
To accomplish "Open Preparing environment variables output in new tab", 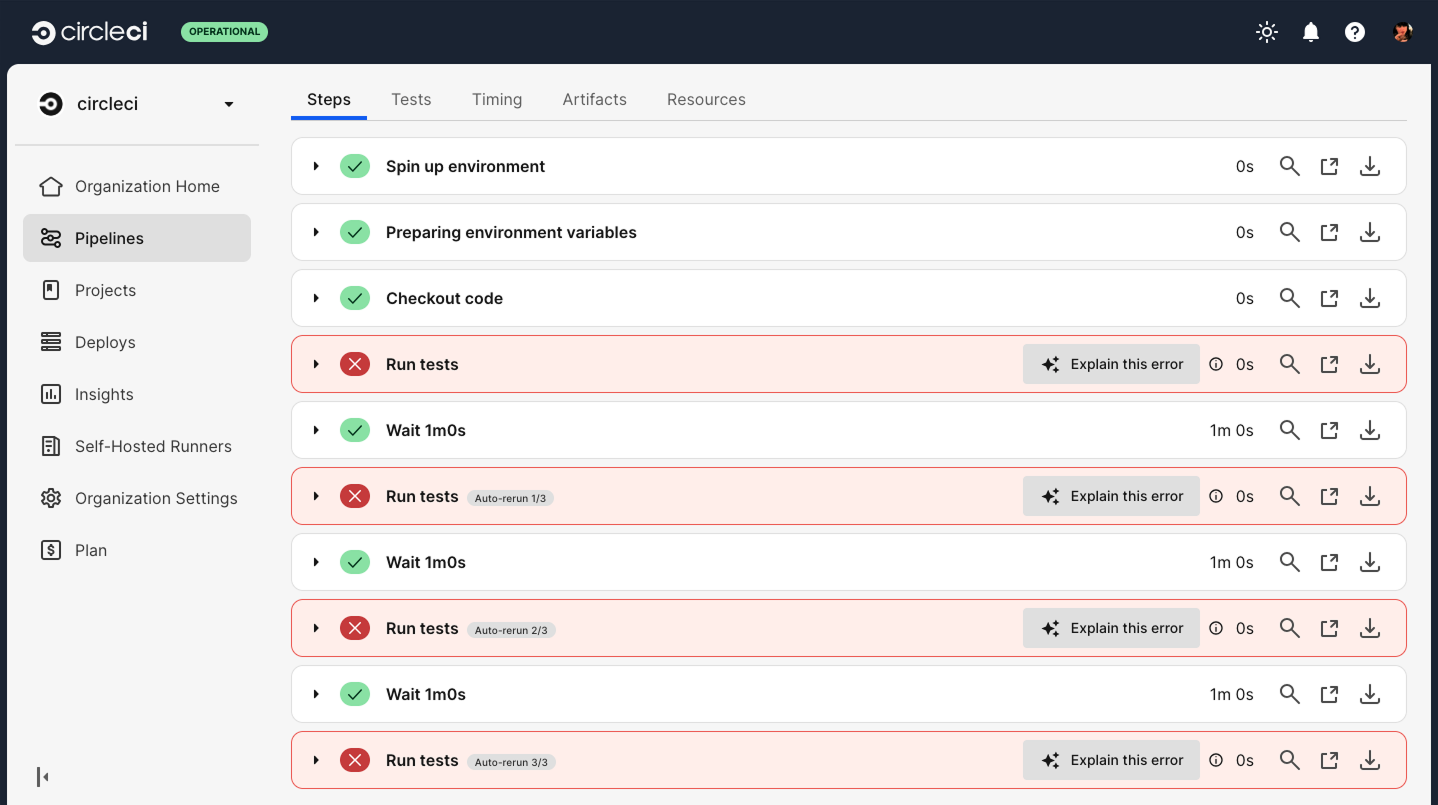I will [x=1329, y=232].
